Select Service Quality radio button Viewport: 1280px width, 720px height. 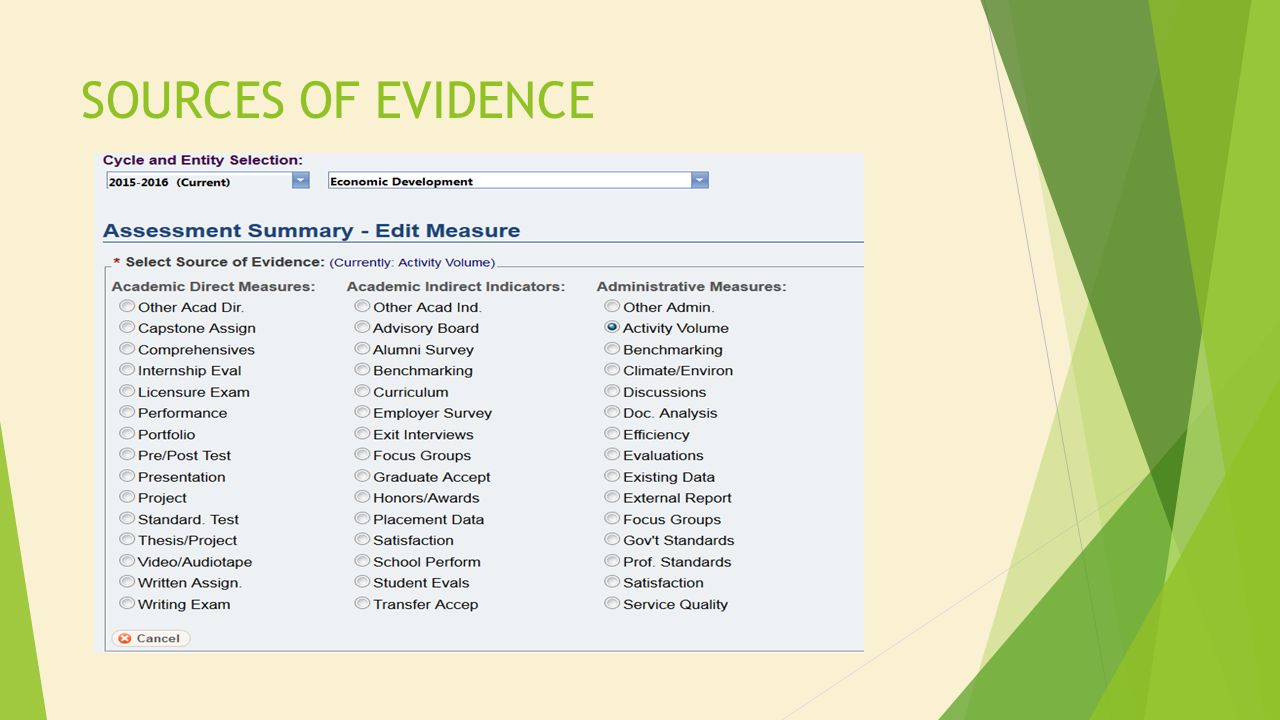coord(612,603)
